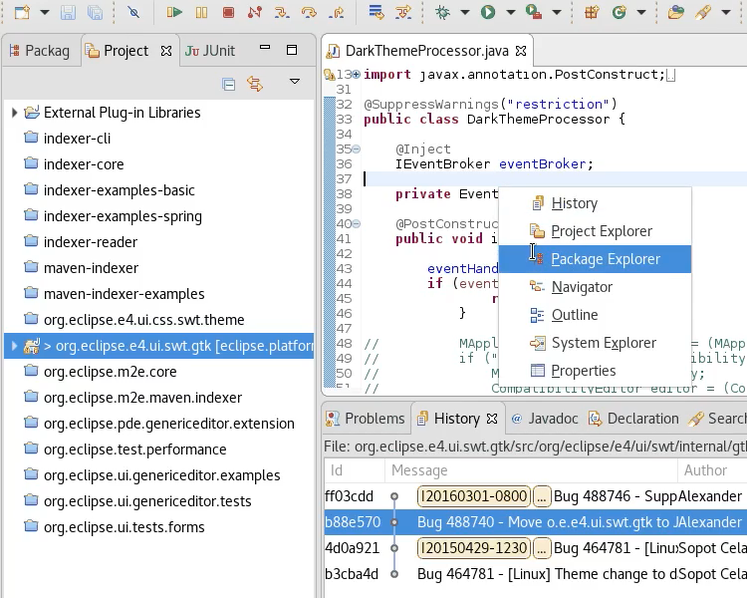
Task: Toggle Skip All Breakpoints
Action: [x=134, y=12]
